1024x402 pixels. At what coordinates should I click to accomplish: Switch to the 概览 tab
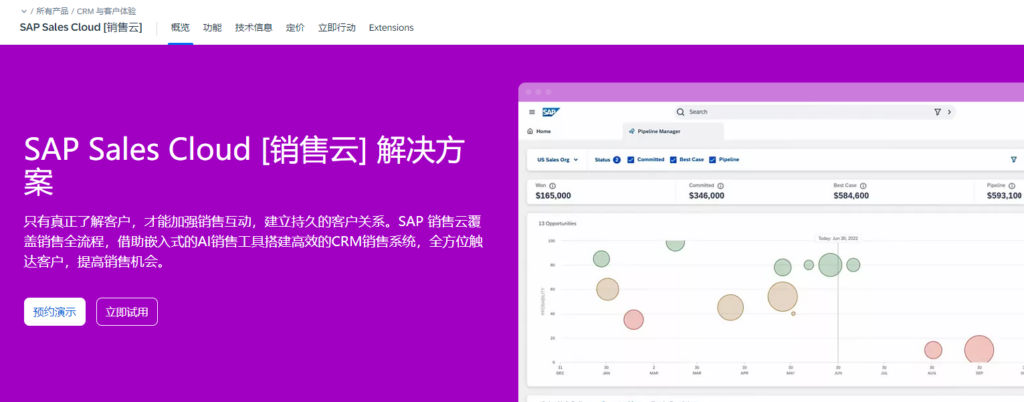pyautogui.click(x=180, y=27)
